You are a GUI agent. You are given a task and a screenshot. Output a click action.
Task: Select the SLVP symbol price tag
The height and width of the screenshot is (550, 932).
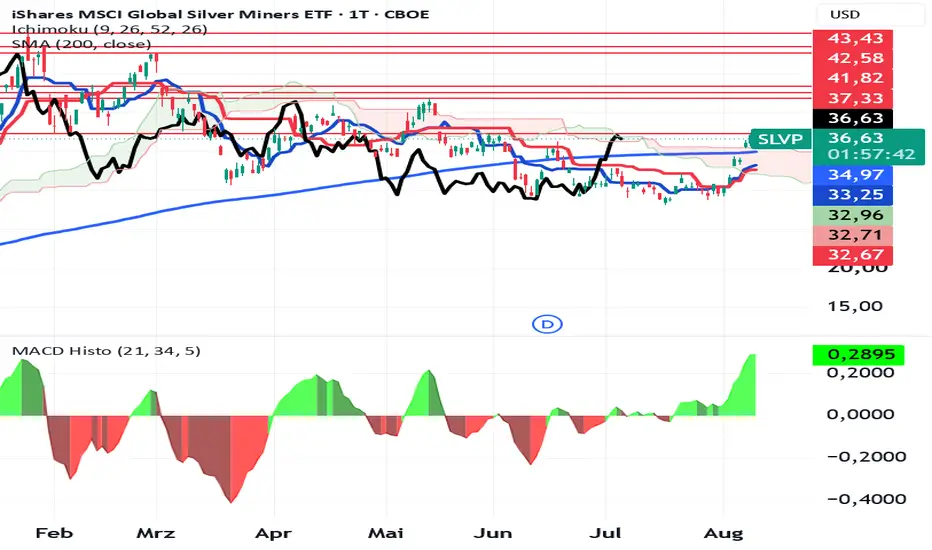click(780, 139)
